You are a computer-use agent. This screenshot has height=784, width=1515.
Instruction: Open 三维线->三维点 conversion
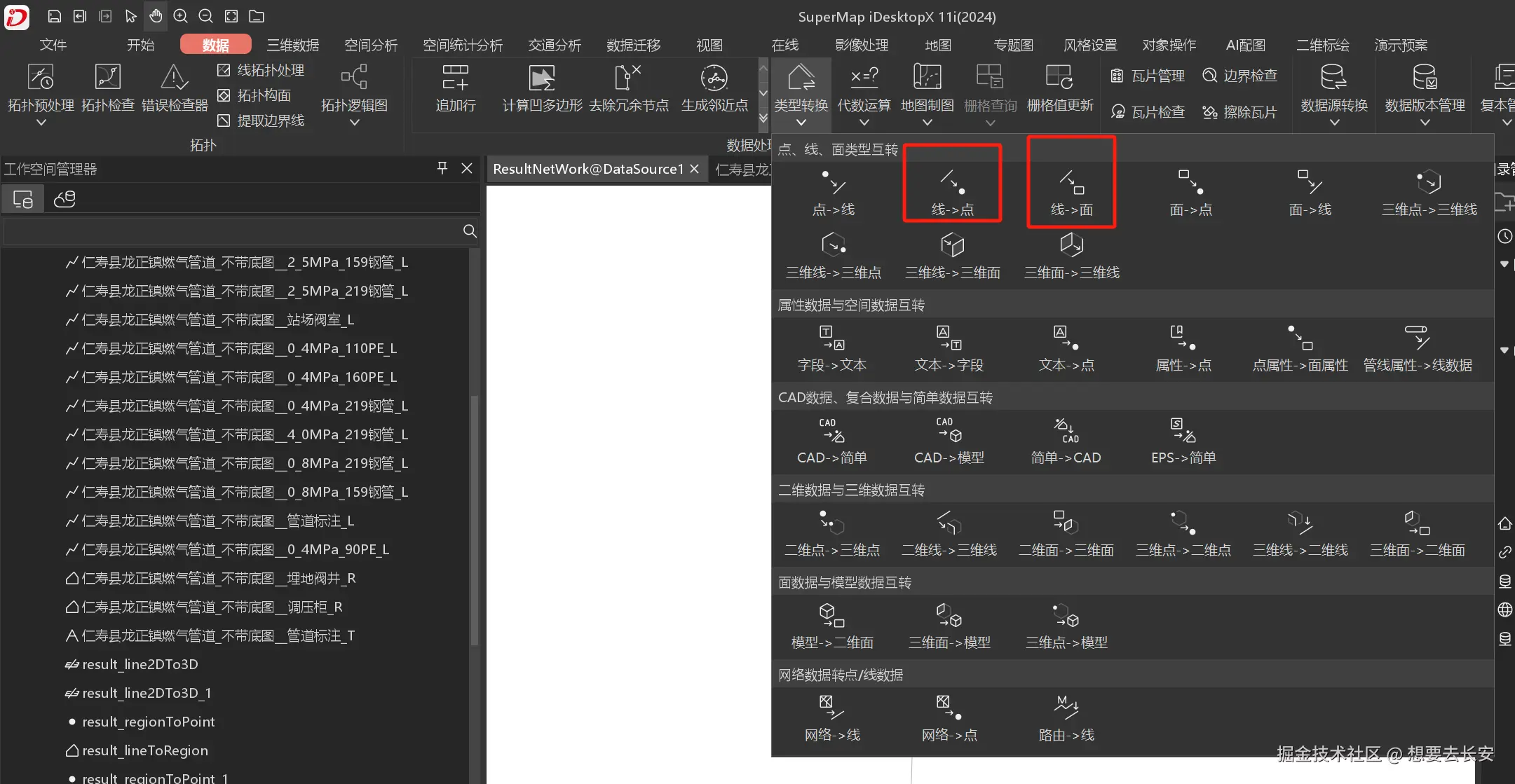point(834,255)
